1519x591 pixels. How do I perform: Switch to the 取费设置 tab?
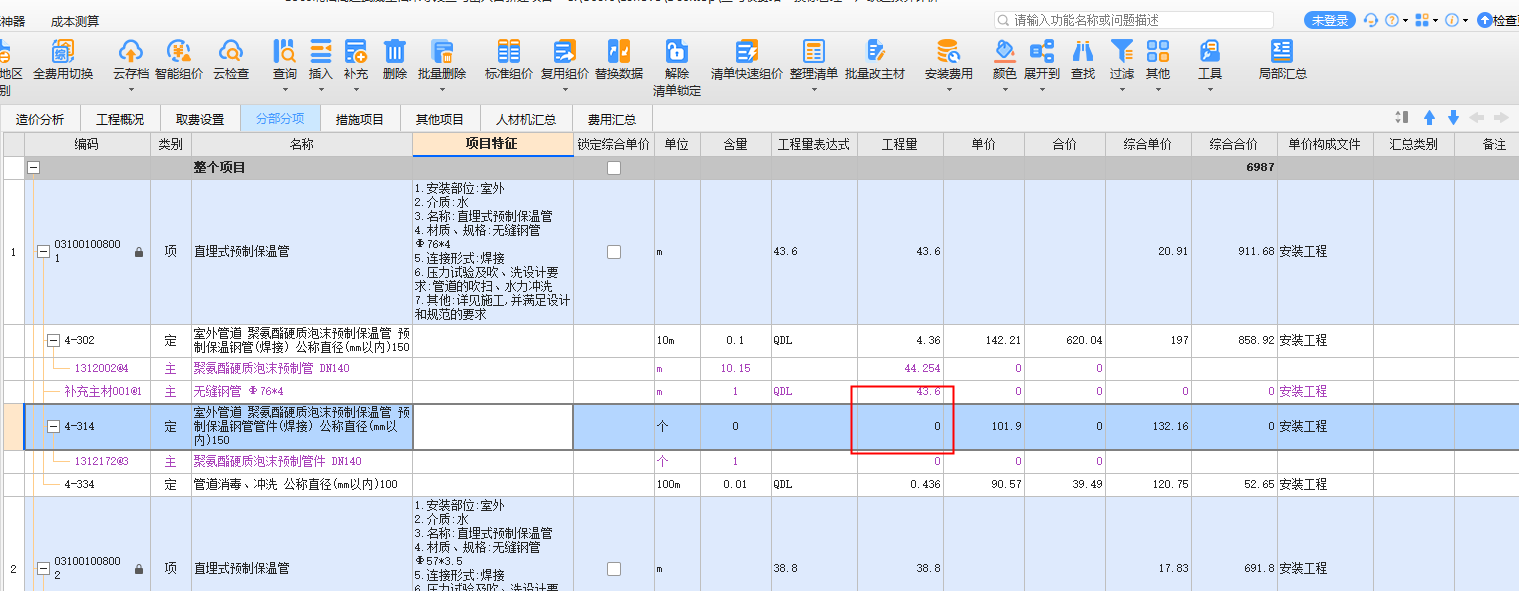[200, 119]
